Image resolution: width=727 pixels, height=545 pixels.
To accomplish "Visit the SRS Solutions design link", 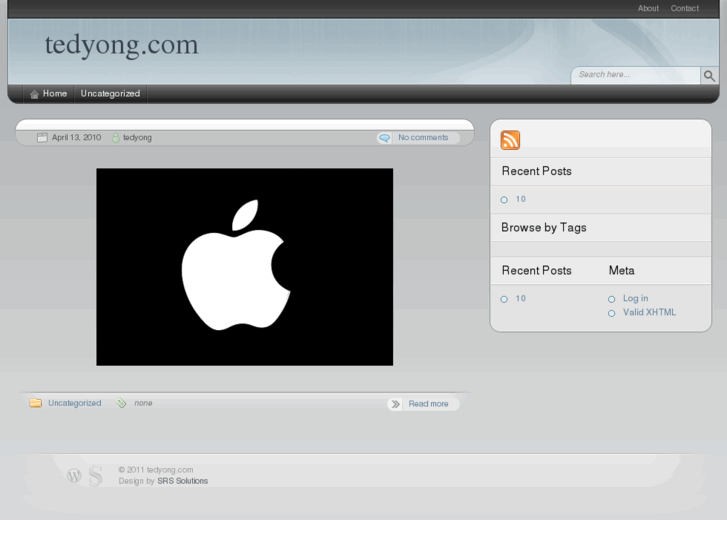I will click(183, 481).
